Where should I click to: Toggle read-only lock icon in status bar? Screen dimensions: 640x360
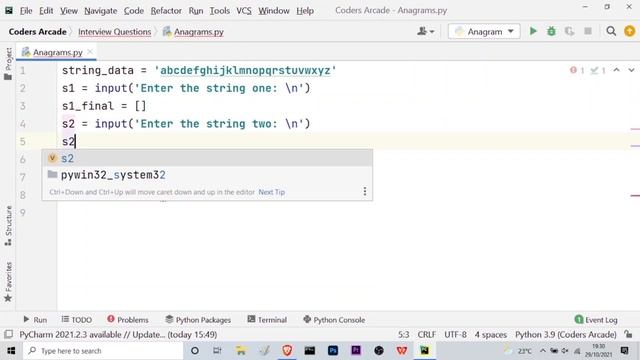click(x=628, y=334)
